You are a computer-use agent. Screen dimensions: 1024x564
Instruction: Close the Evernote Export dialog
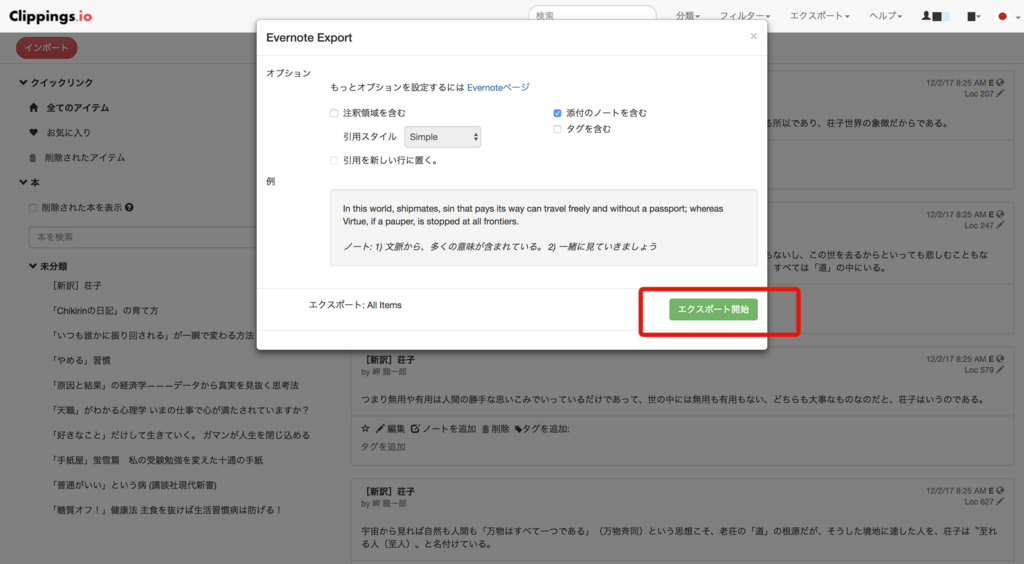pyautogui.click(x=754, y=37)
